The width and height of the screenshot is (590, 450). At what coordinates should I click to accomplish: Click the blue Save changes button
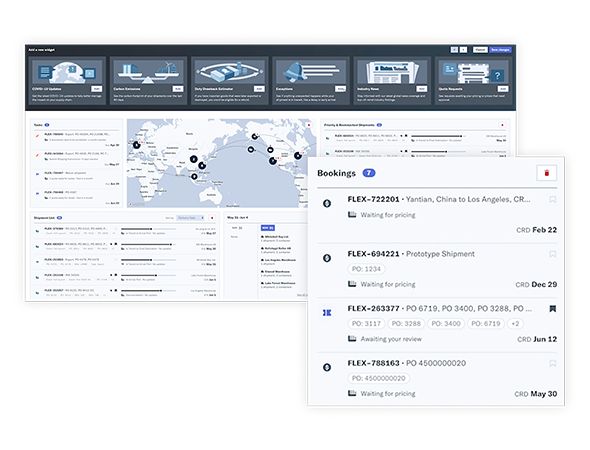[500, 50]
